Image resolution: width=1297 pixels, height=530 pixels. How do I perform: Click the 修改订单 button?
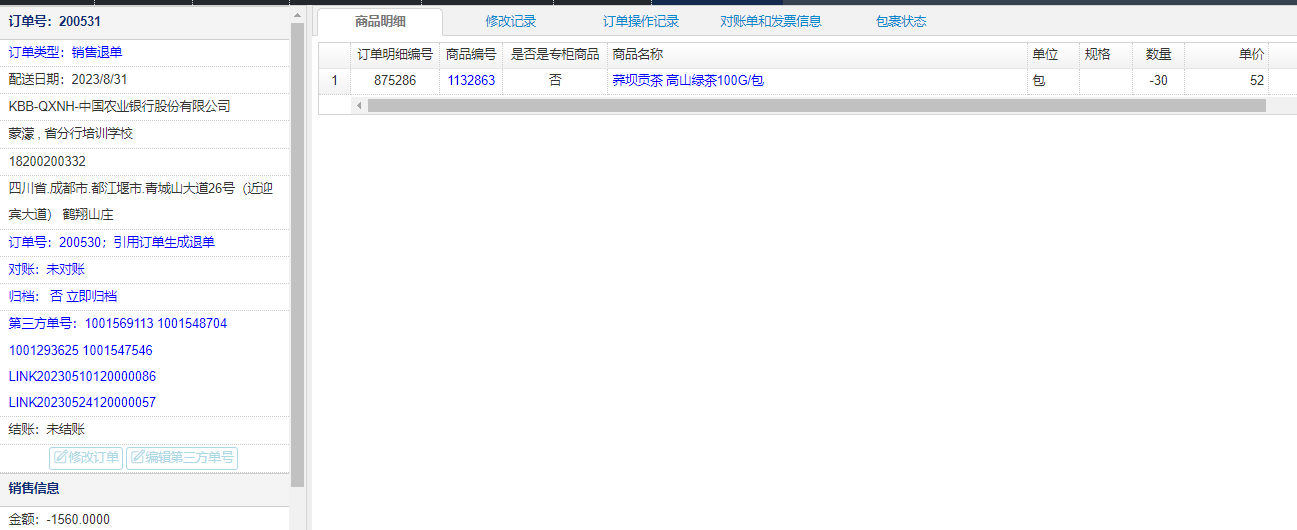coord(86,458)
